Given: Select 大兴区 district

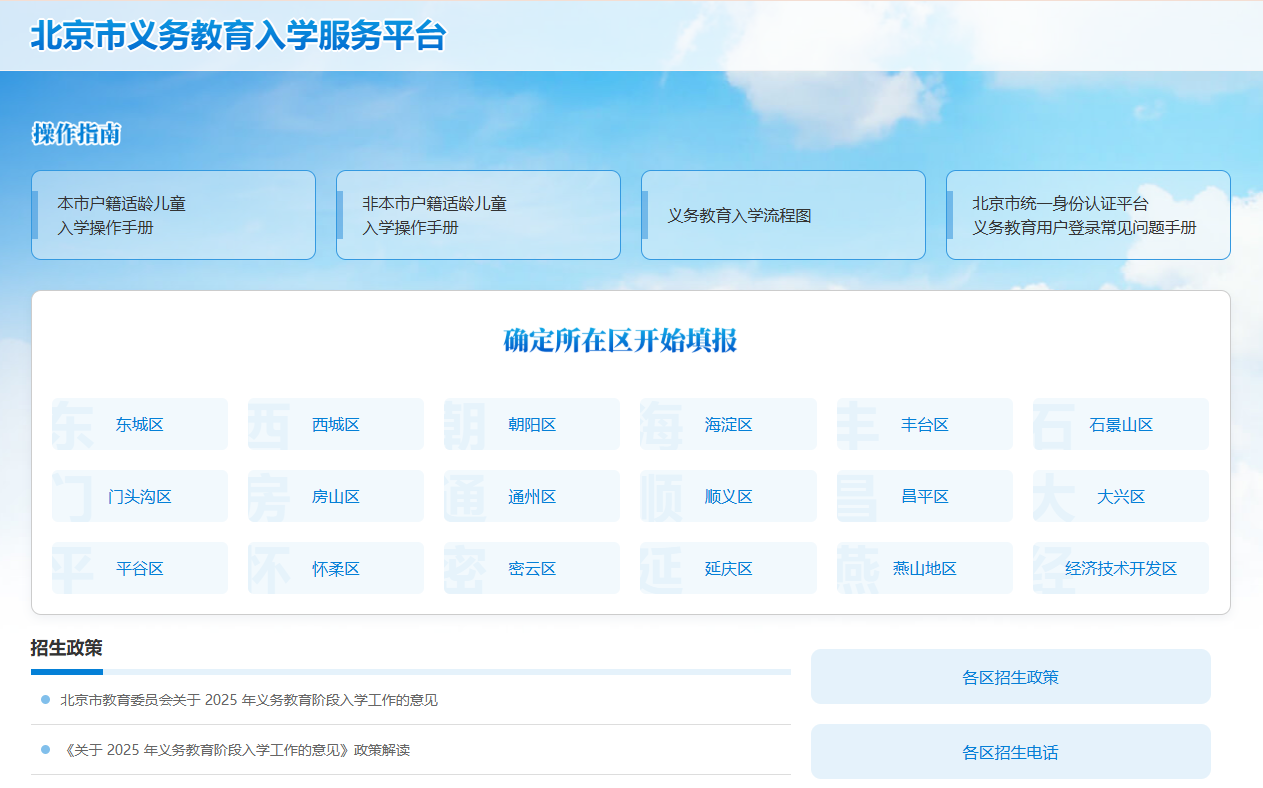Looking at the screenshot, I should [x=1121, y=497].
